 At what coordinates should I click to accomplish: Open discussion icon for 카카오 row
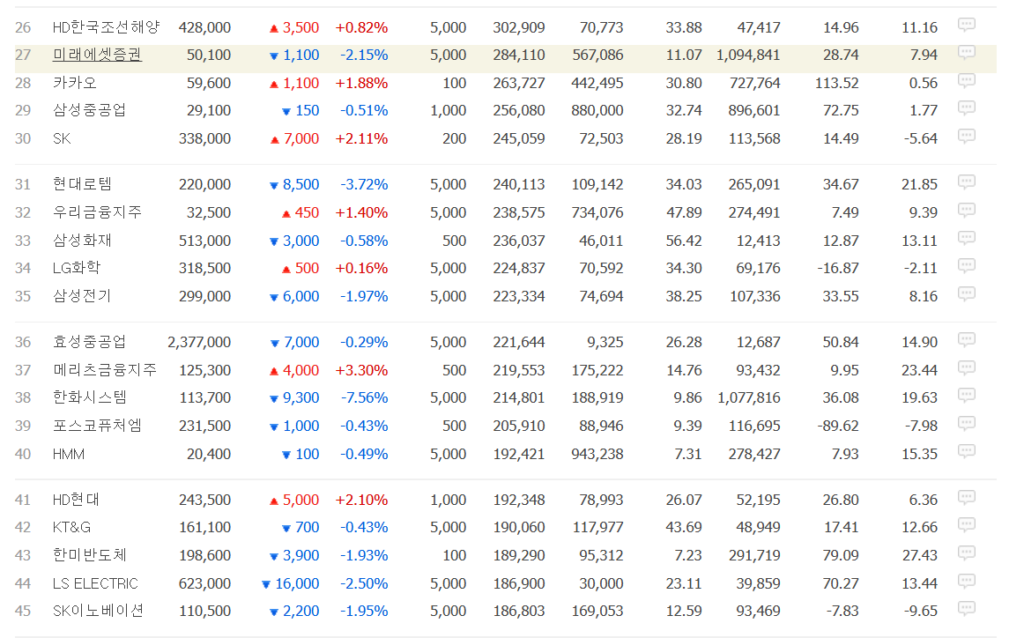click(966, 80)
